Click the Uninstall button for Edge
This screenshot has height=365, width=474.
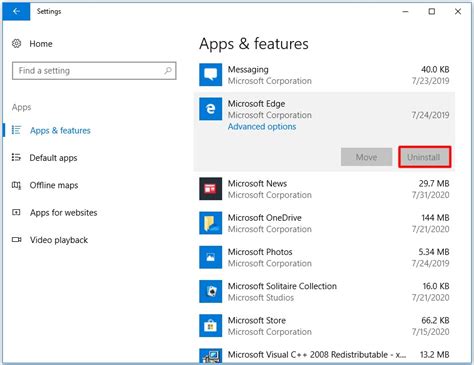tap(425, 157)
